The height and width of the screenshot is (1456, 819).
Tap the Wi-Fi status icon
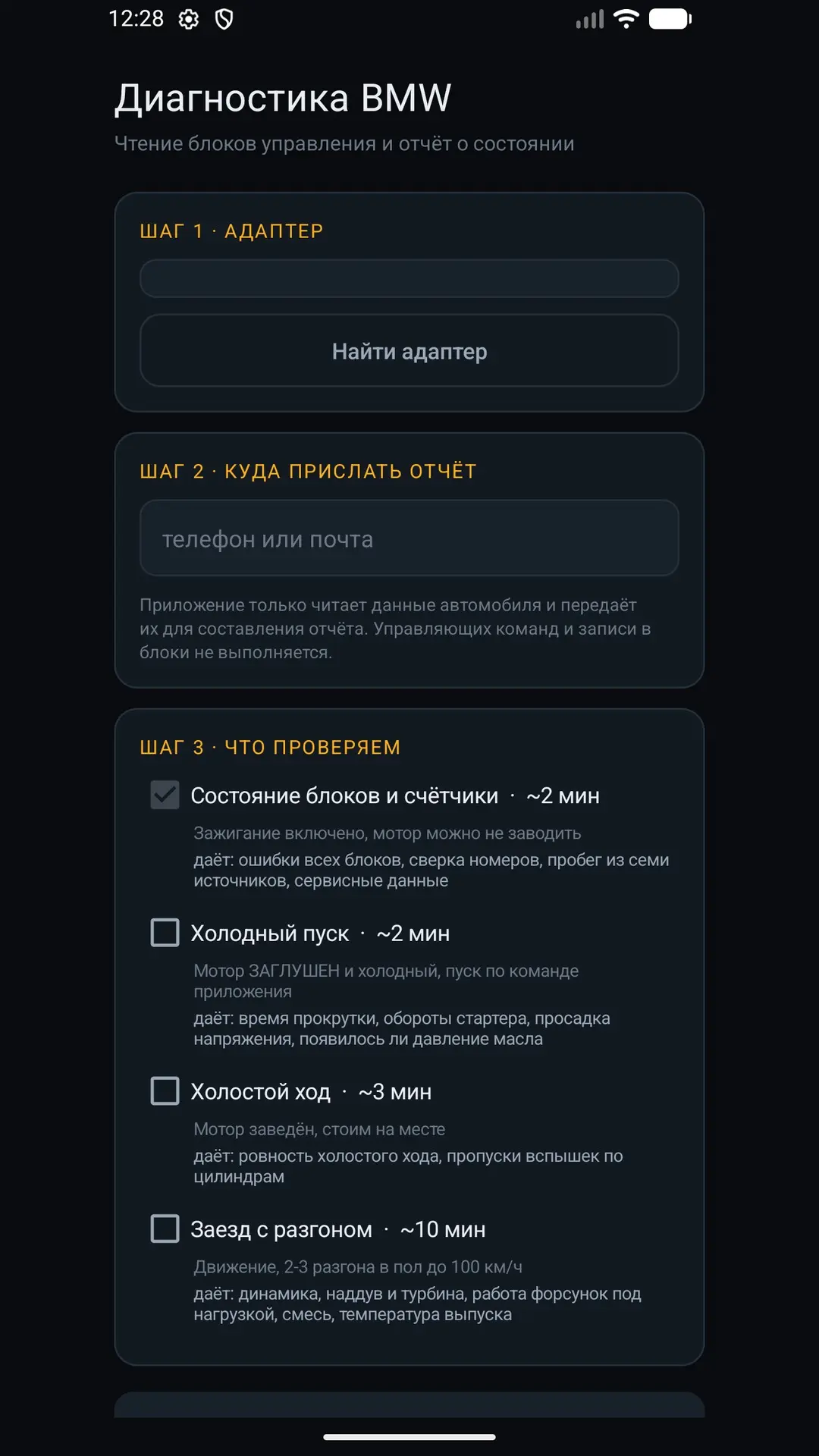click(626, 19)
